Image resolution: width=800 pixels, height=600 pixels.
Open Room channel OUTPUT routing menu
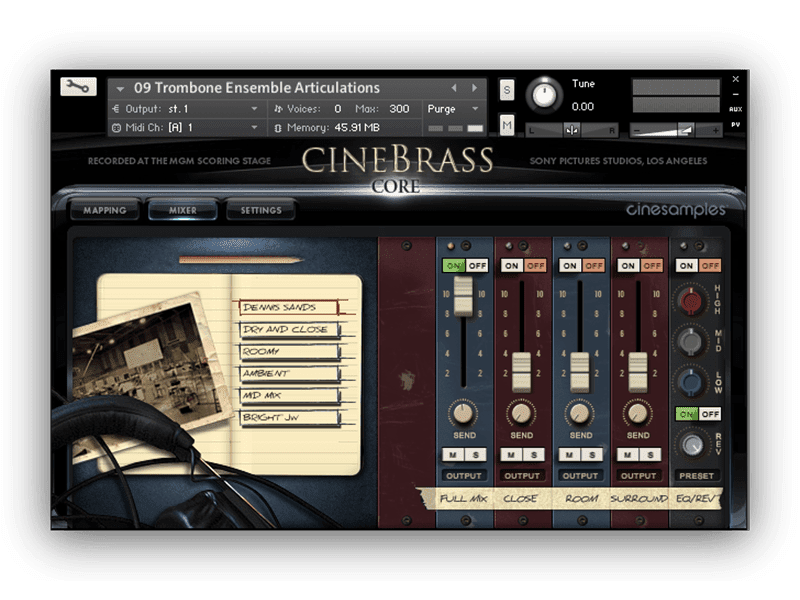[x=580, y=476]
